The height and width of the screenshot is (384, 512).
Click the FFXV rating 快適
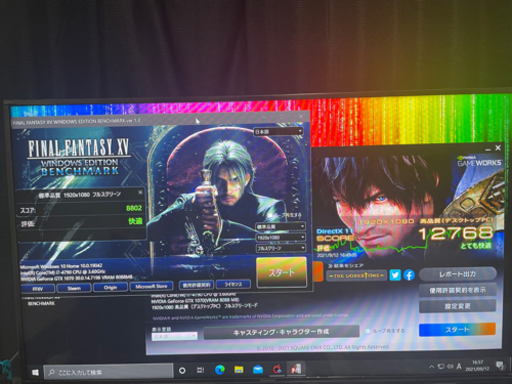click(x=135, y=221)
